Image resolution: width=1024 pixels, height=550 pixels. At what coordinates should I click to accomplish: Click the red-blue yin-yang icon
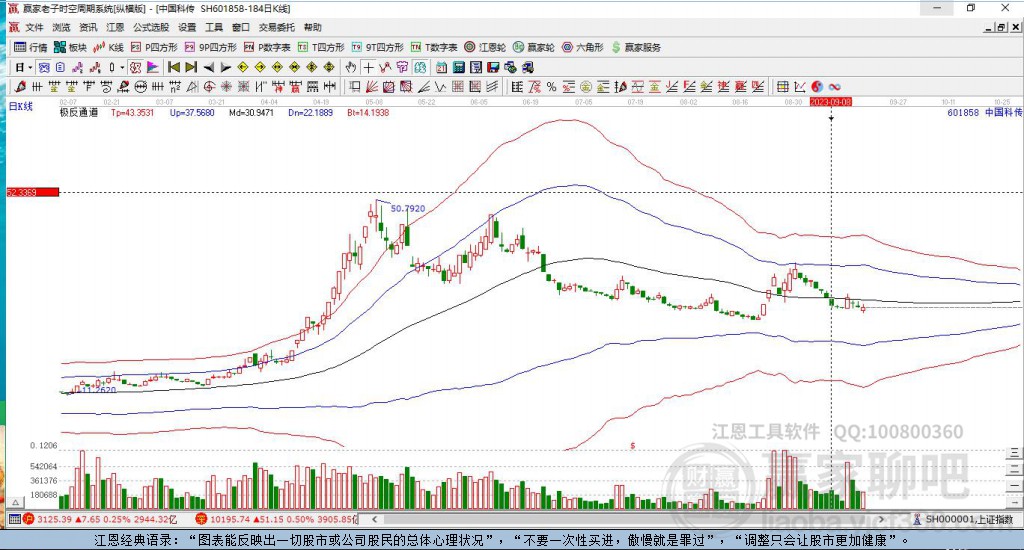817,87
